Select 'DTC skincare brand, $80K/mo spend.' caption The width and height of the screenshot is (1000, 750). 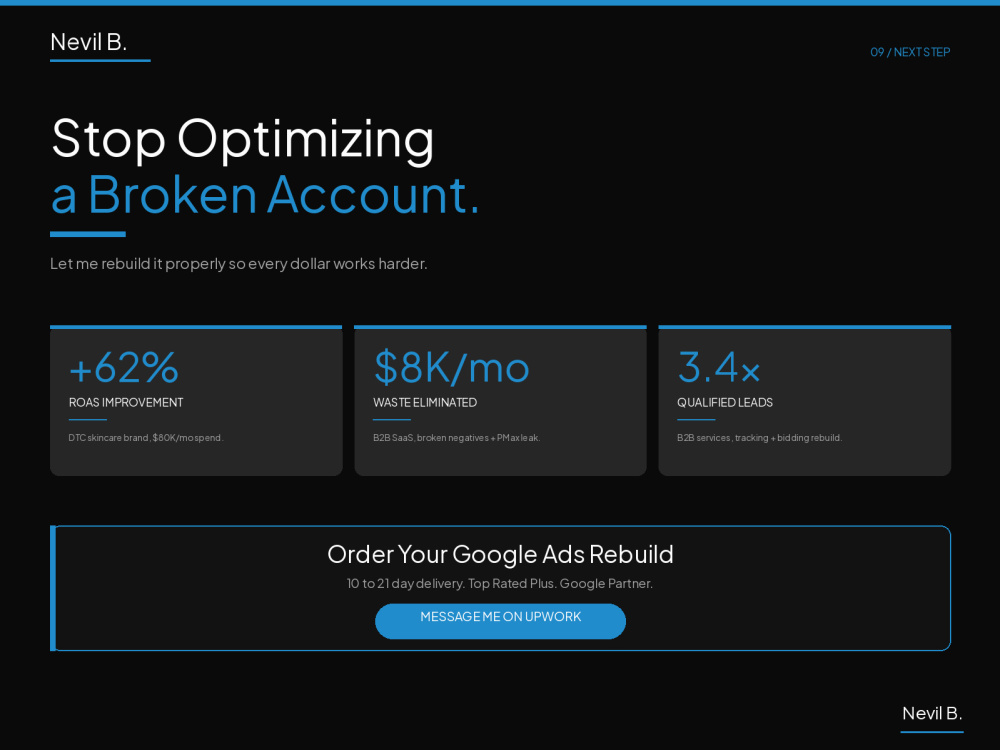click(x=145, y=438)
